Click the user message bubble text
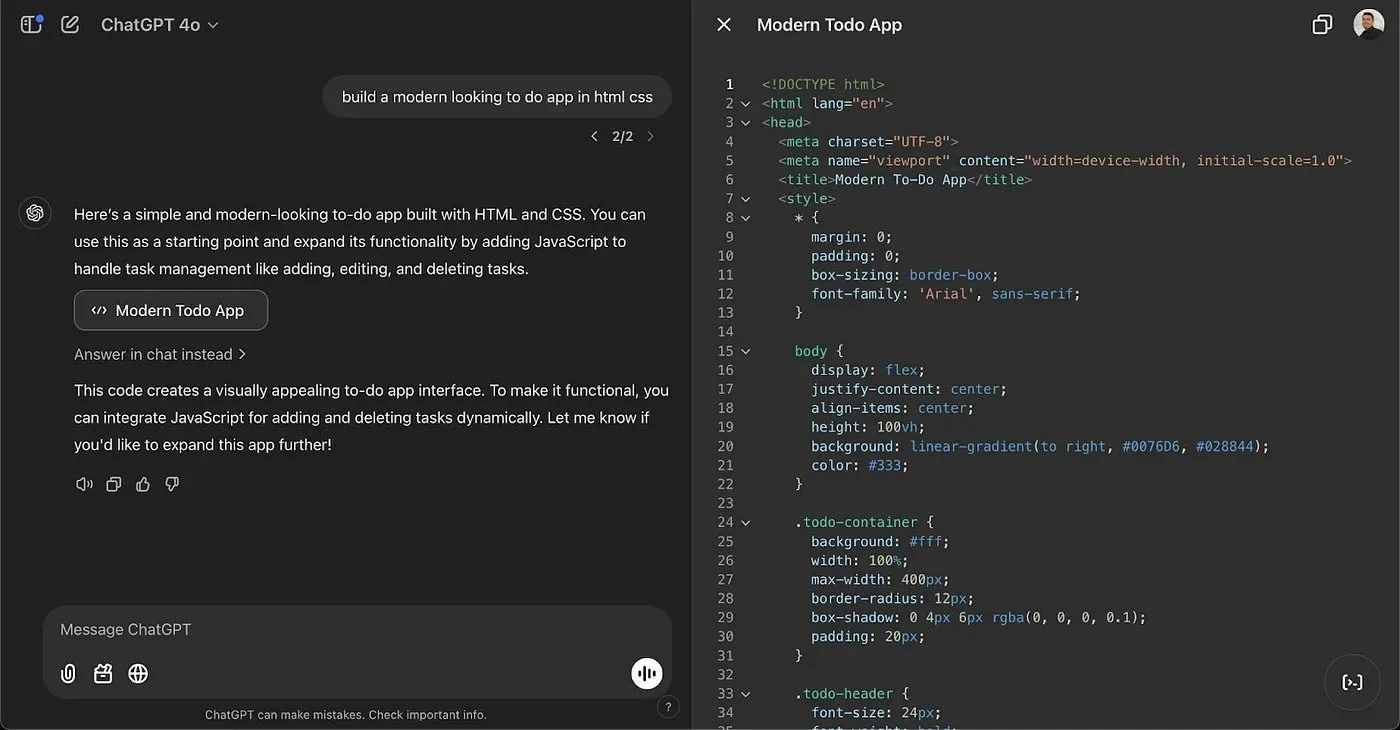The width and height of the screenshot is (1400, 730). (497, 97)
